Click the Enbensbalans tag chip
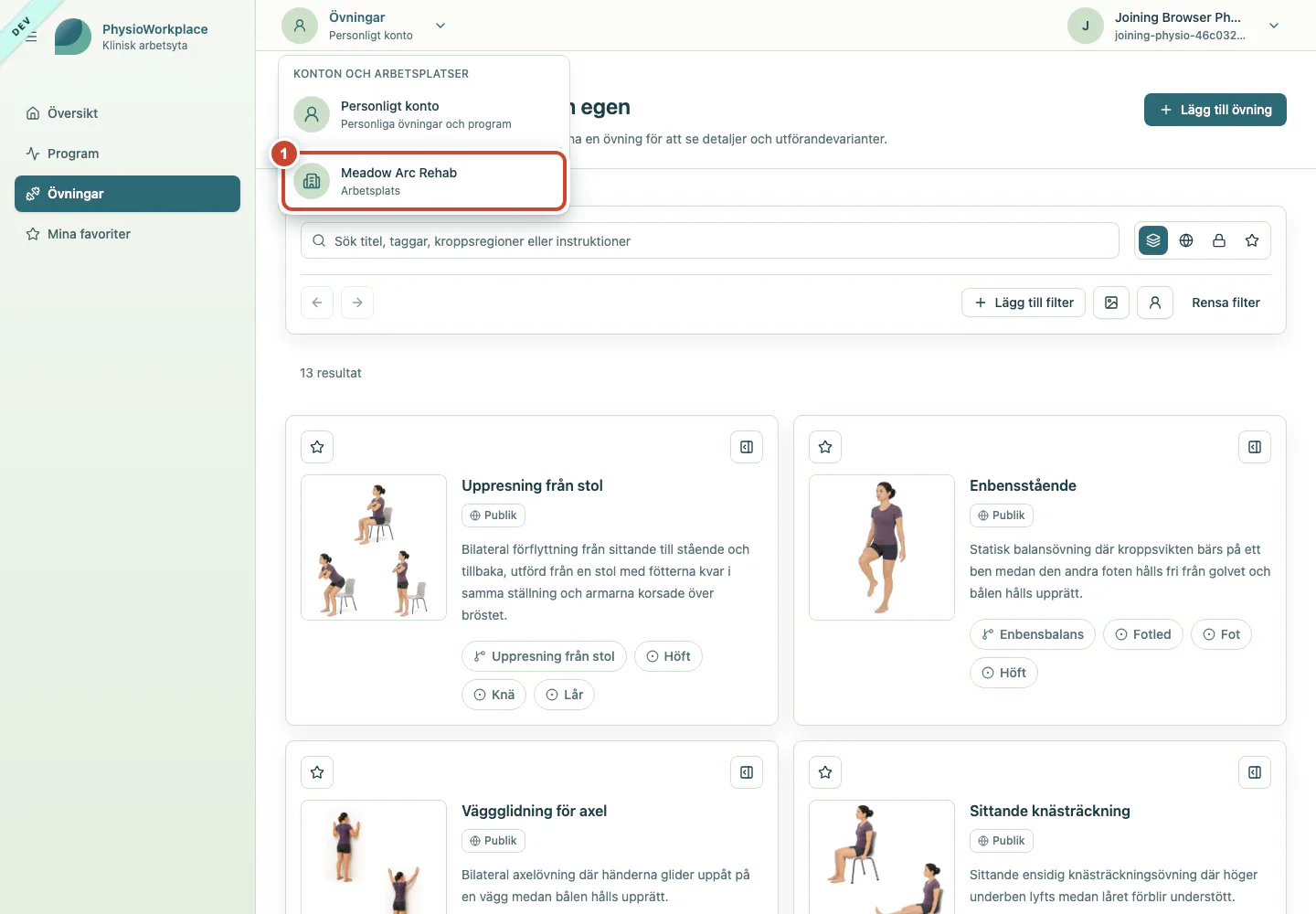This screenshot has width=1316, height=914. click(x=1033, y=634)
